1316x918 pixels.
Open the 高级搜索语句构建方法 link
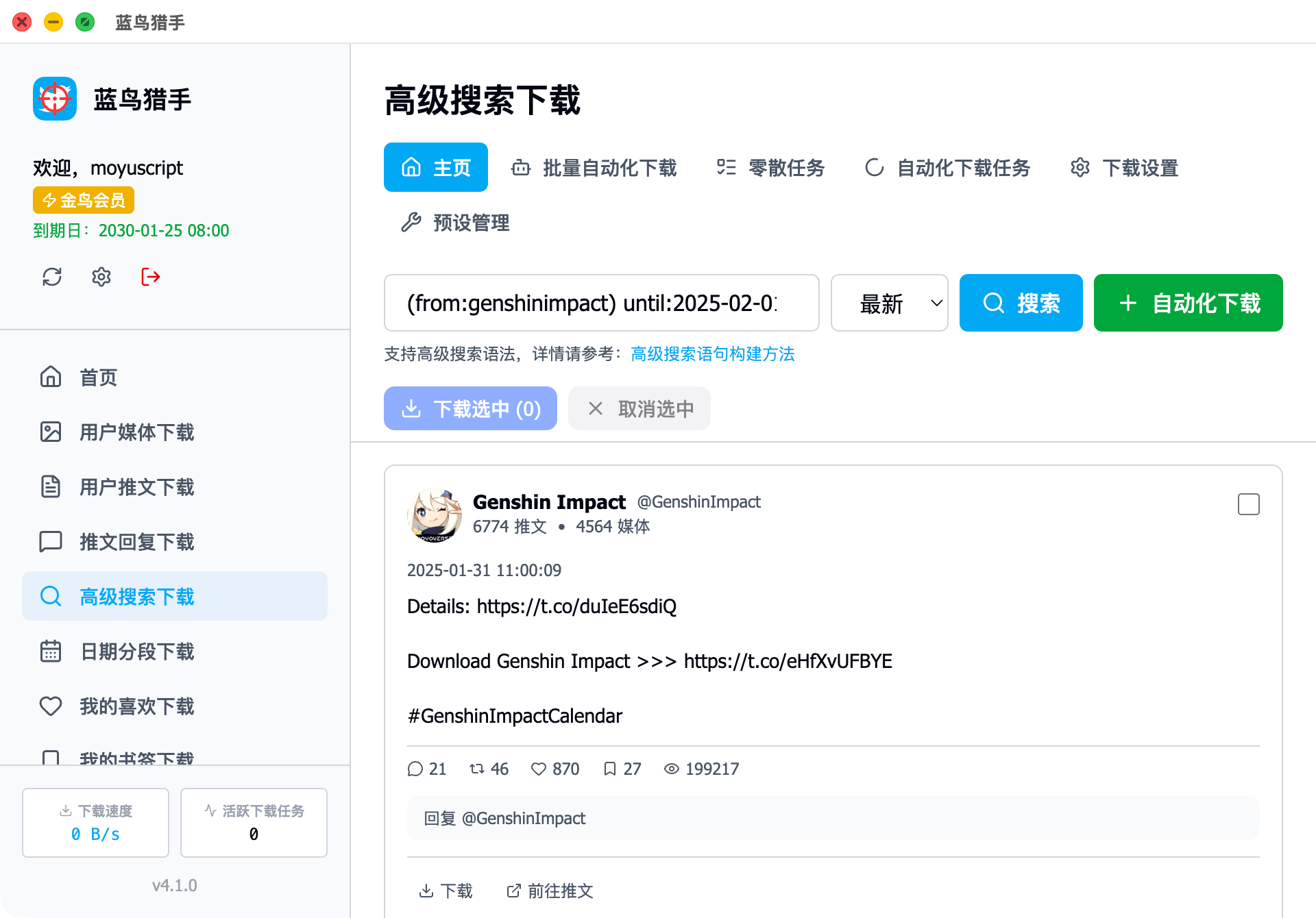click(x=712, y=354)
